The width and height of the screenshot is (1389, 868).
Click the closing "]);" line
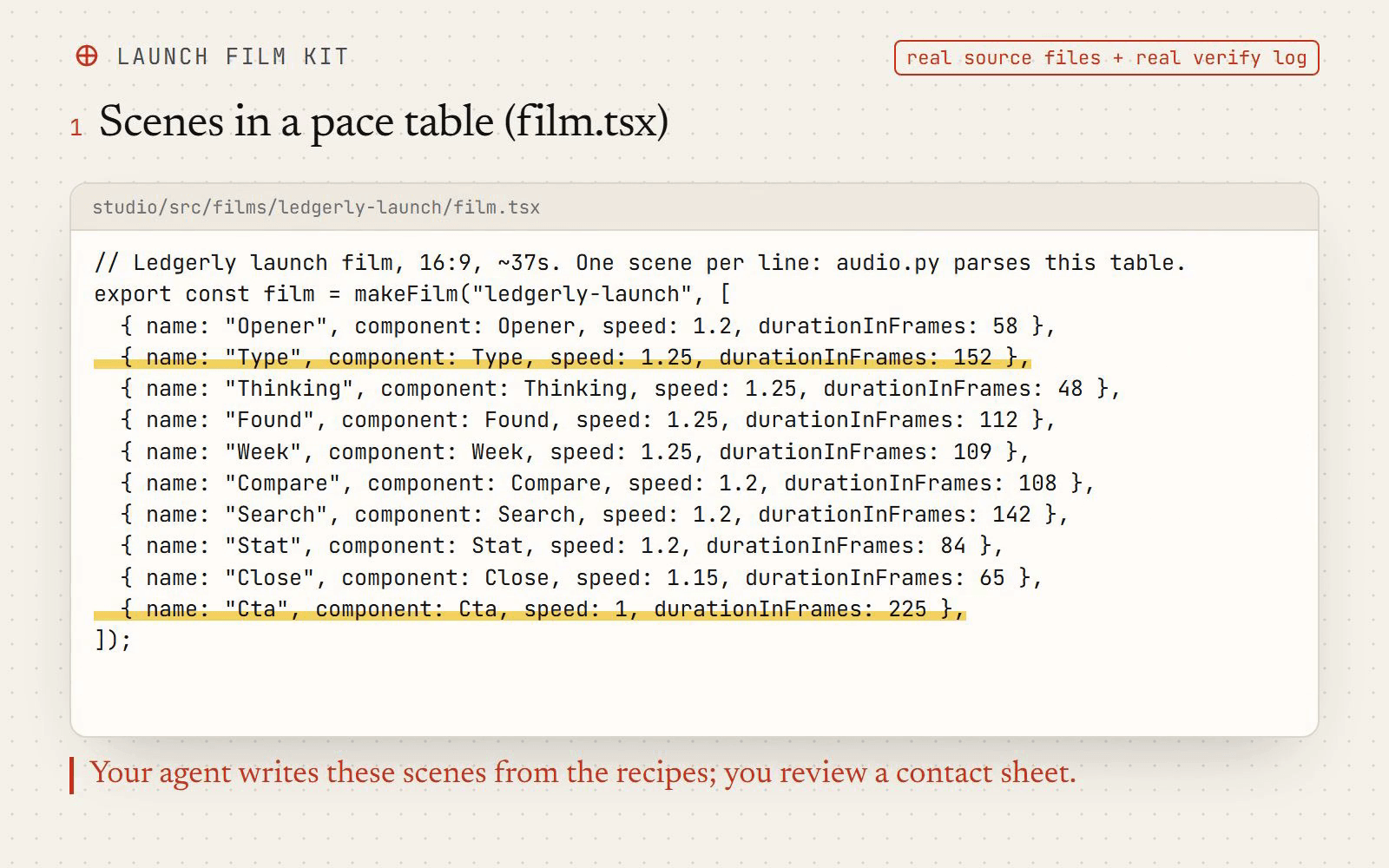[113, 641]
